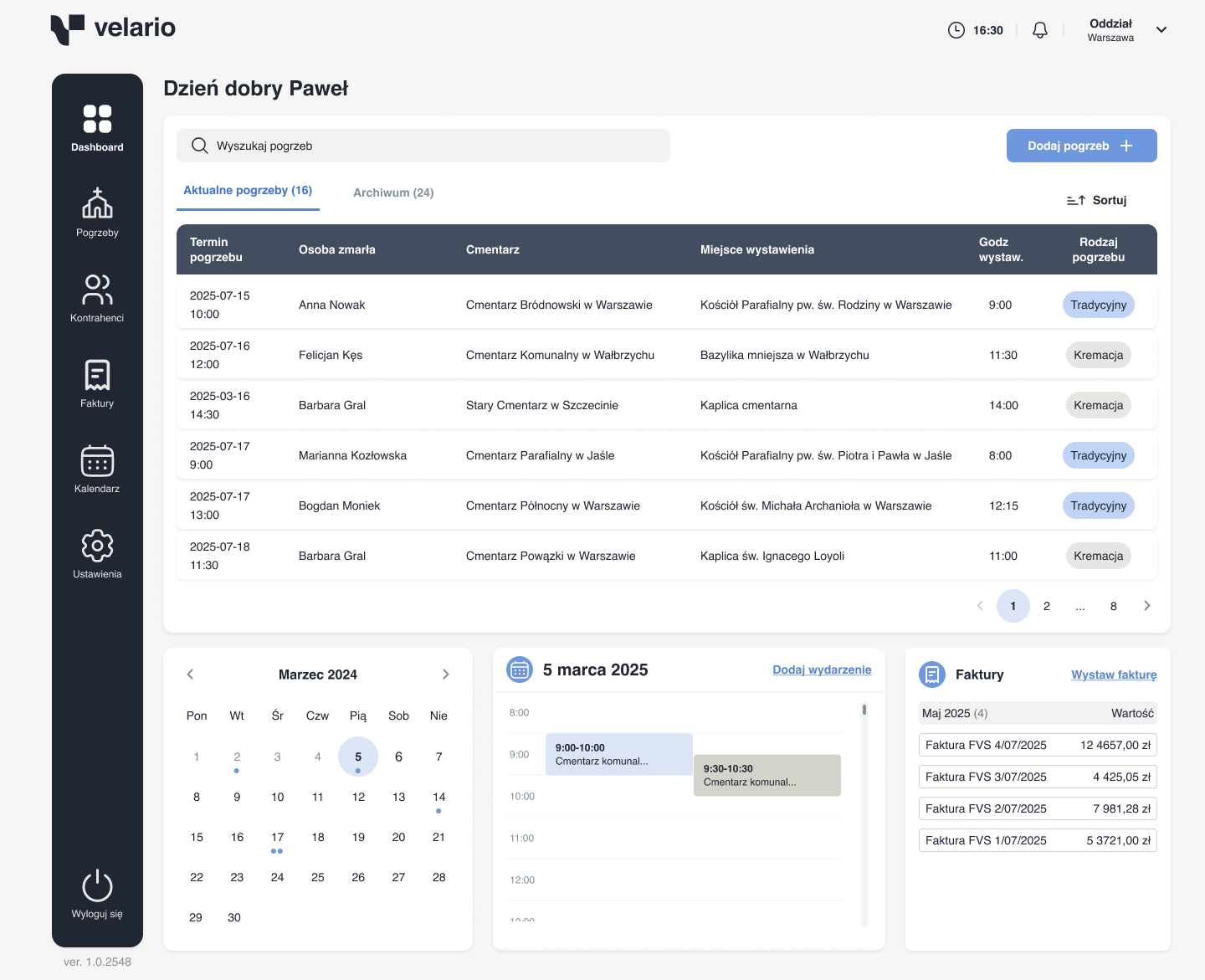The height and width of the screenshot is (980, 1205).
Task: Click Anna Nowak name cell
Action: coord(332,305)
